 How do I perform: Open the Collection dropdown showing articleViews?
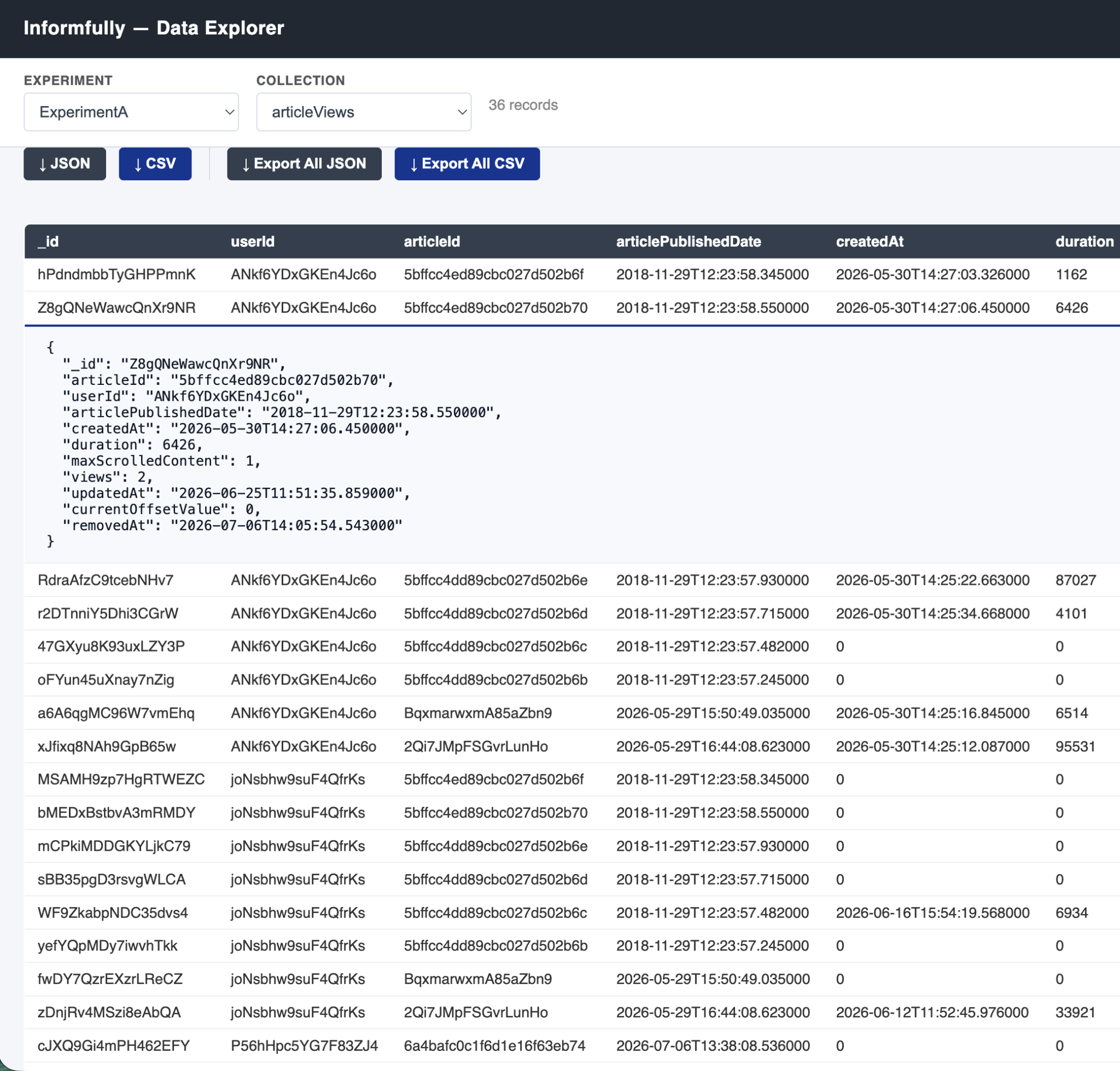click(363, 112)
